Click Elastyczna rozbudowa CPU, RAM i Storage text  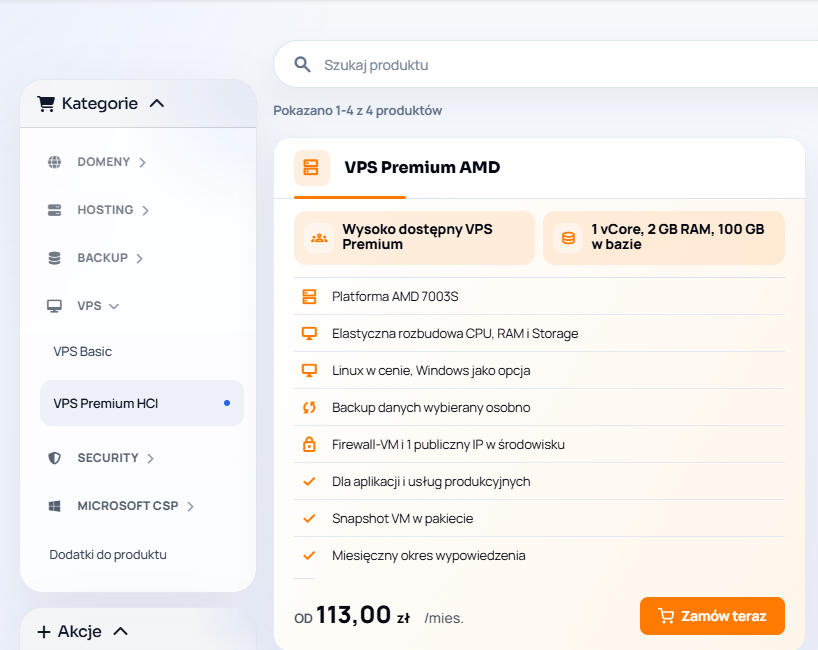click(455, 333)
